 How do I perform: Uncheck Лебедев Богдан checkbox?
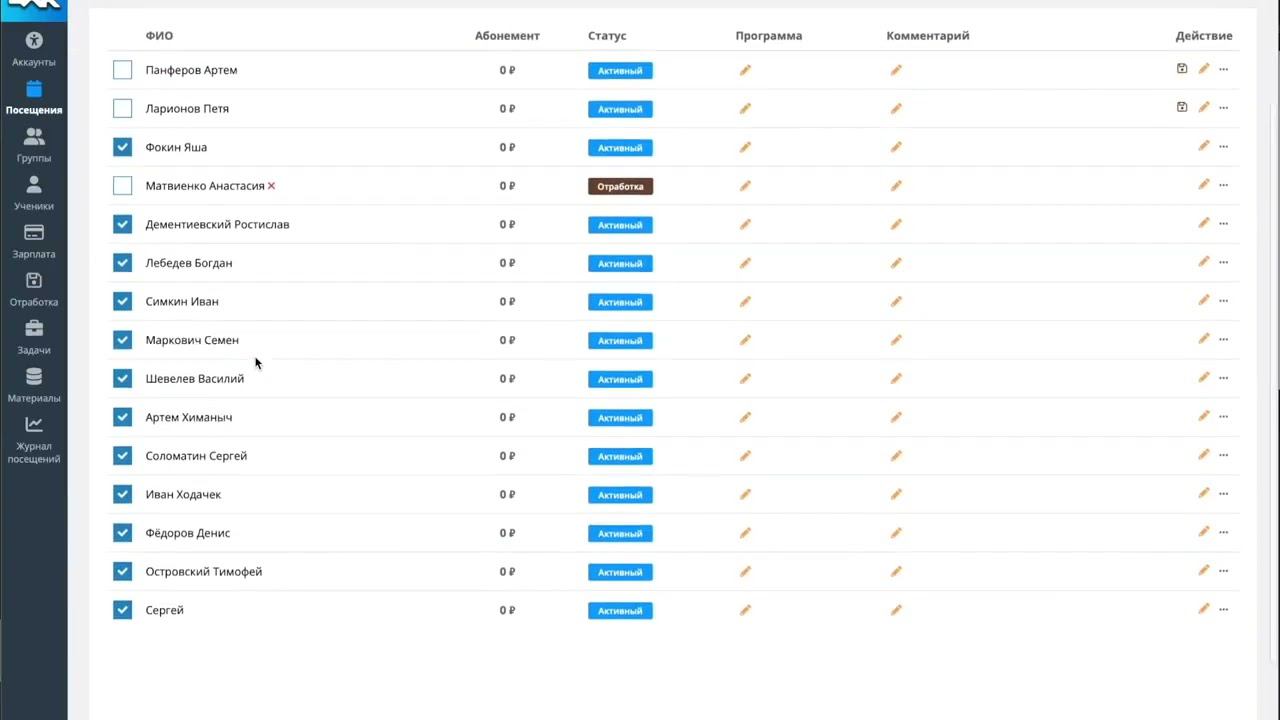(122, 263)
